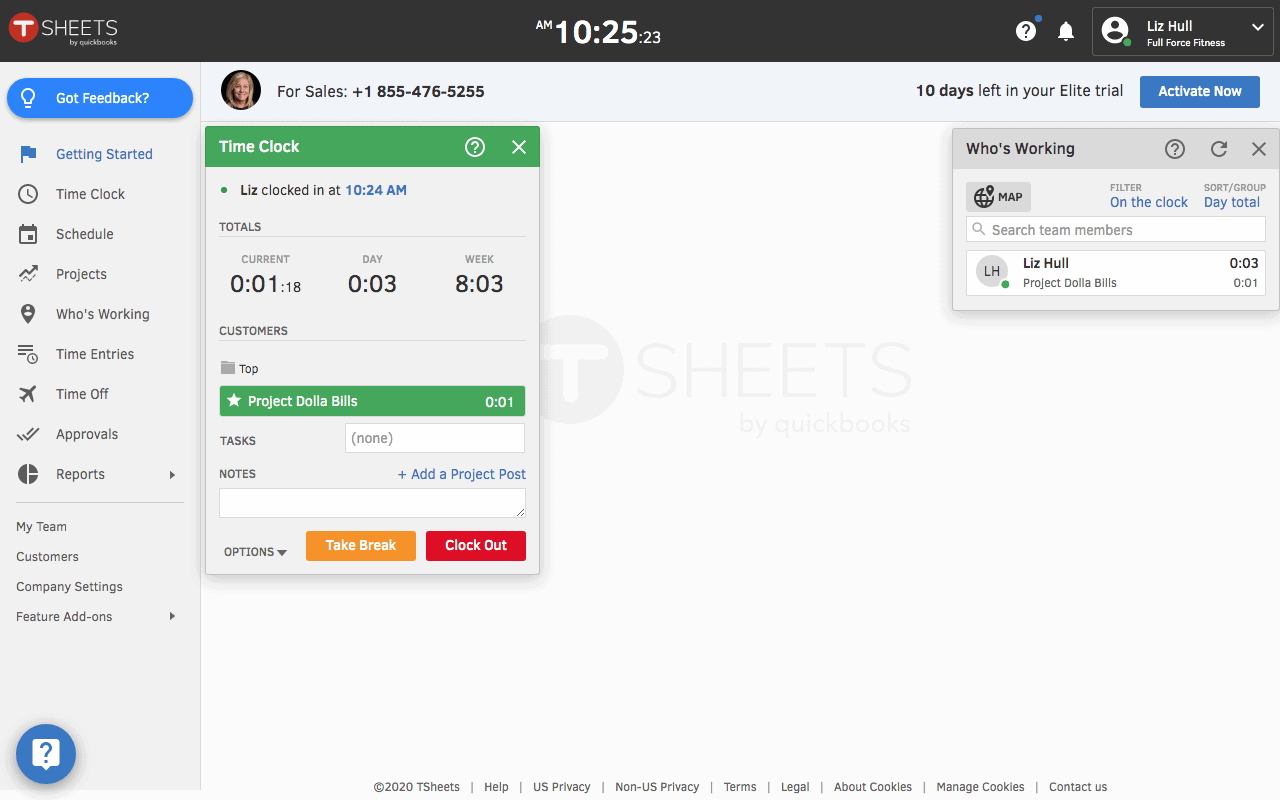Click the Take Break button
Viewport: 1280px width, 800px height.
pyautogui.click(x=361, y=545)
